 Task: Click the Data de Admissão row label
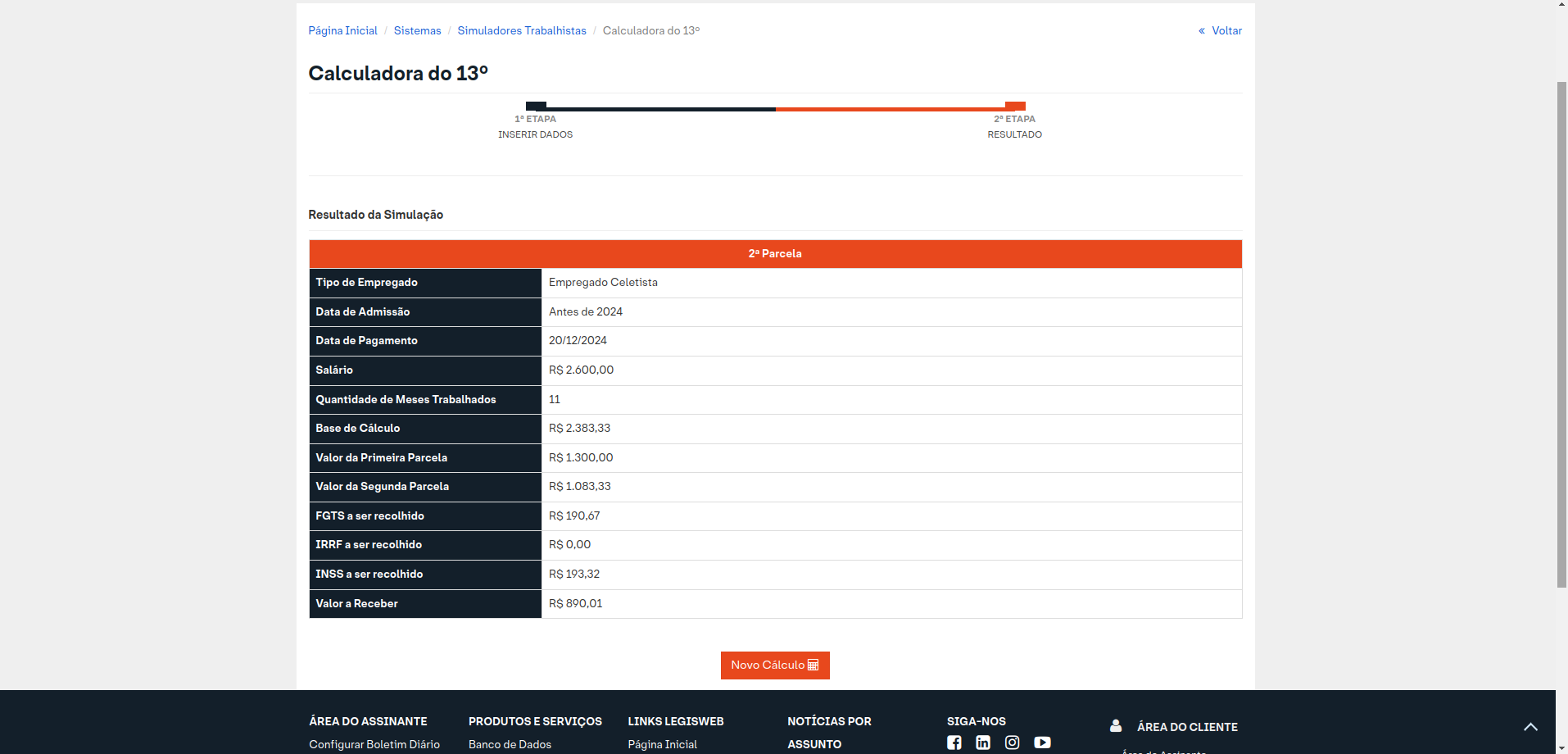pos(363,312)
